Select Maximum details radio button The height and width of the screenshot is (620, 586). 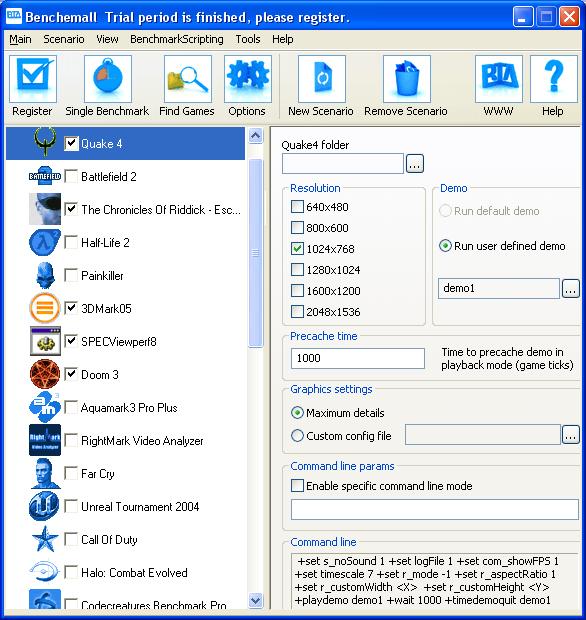click(297, 413)
